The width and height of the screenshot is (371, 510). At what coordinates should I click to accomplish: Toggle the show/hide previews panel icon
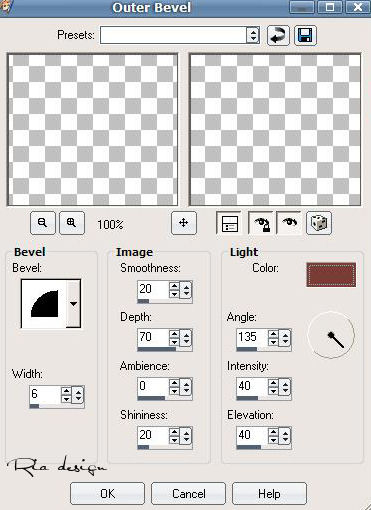tap(229, 223)
